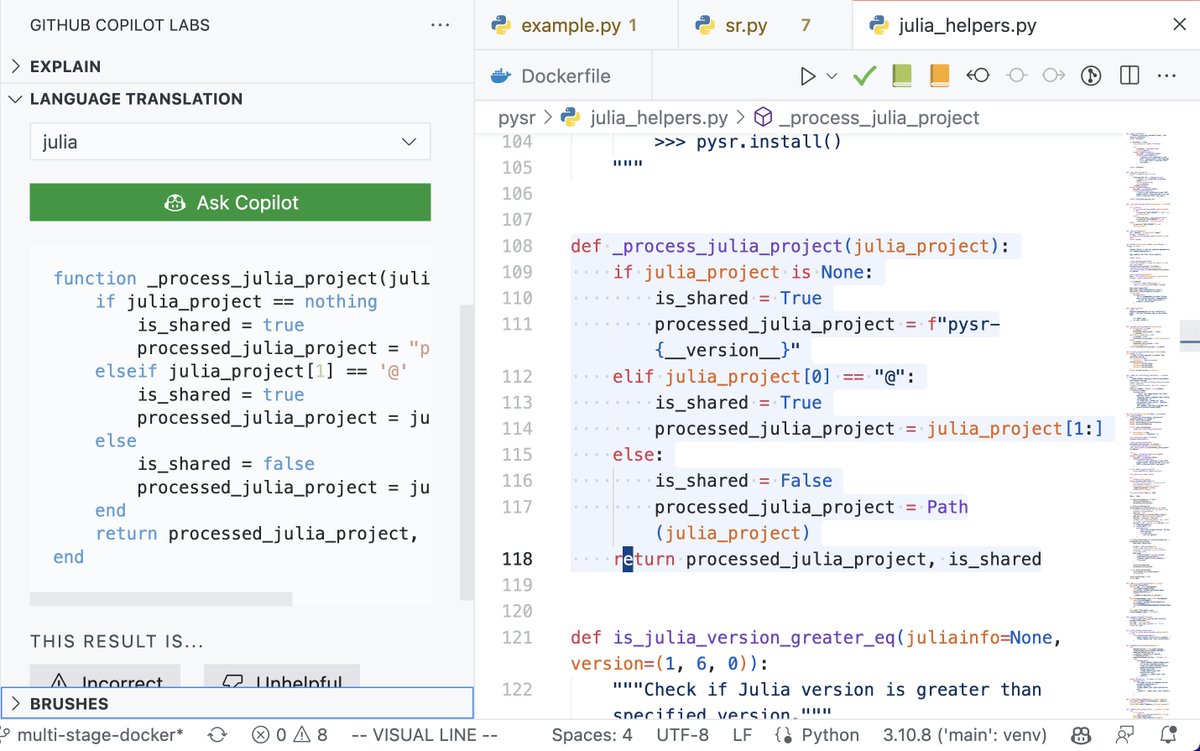This screenshot has height=751, width=1200.
Task: Switch to sr.py tab
Action: (764, 26)
